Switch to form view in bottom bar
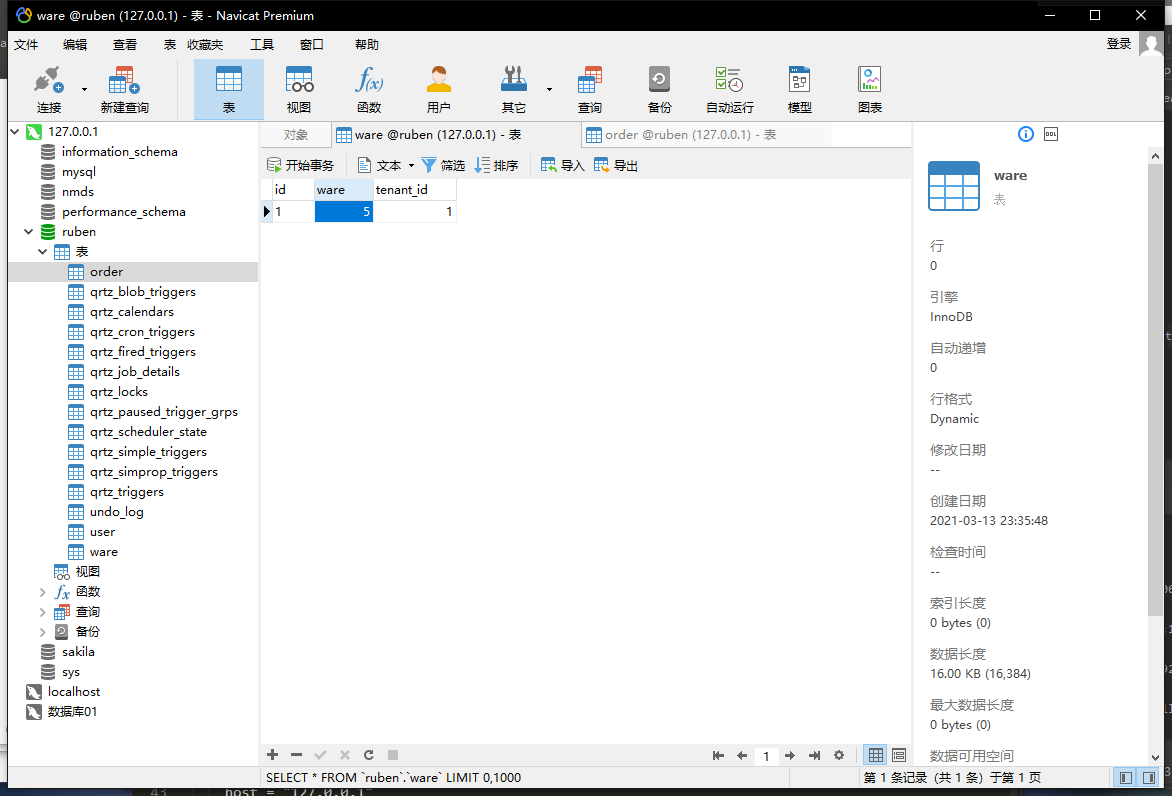The width and height of the screenshot is (1172, 796). click(899, 756)
